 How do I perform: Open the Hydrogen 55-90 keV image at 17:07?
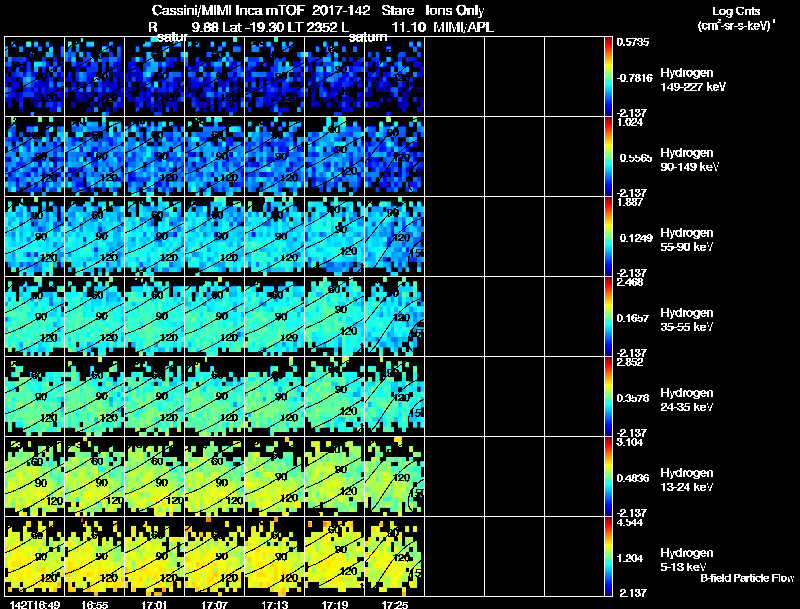[215, 236]
